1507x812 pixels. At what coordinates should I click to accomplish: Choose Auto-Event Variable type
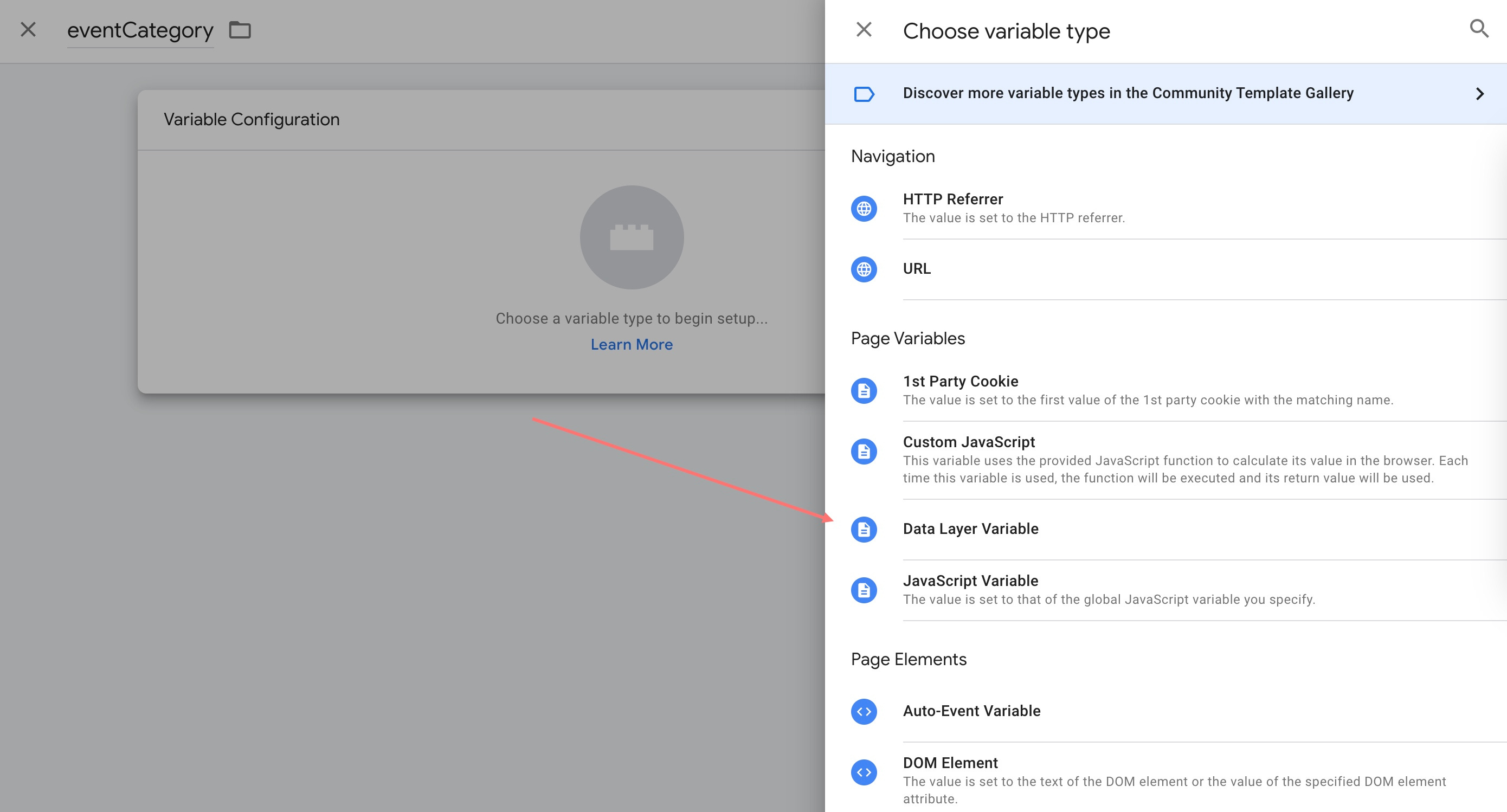point(1165,711)
